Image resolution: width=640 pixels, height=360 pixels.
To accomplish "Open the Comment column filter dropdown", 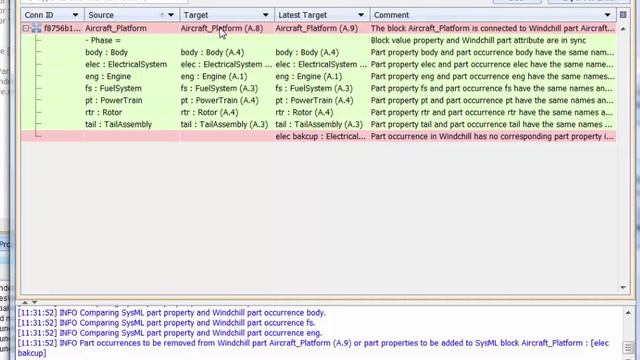I will click(607, 15).
